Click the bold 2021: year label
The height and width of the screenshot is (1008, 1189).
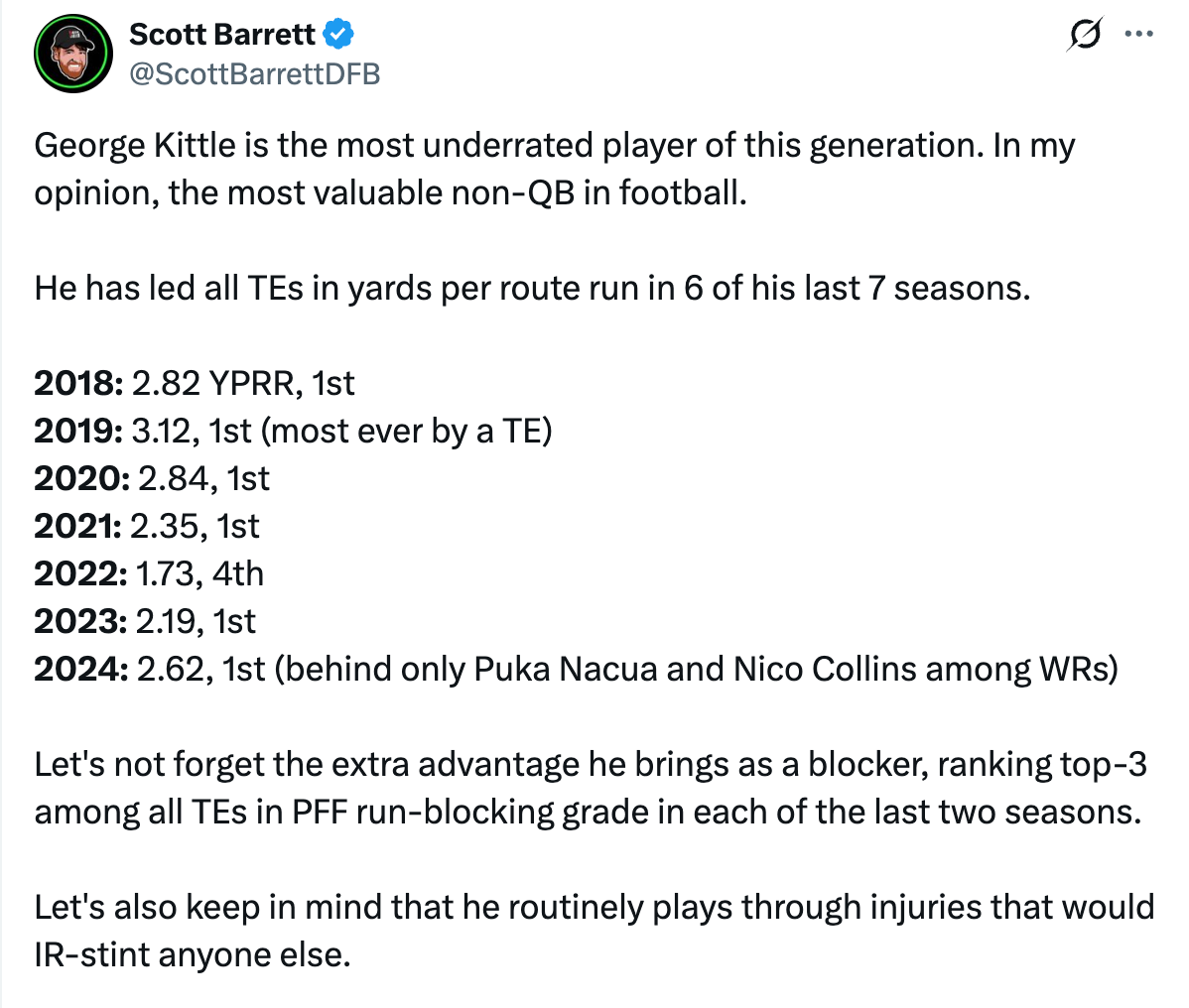(x=77, y=526)
